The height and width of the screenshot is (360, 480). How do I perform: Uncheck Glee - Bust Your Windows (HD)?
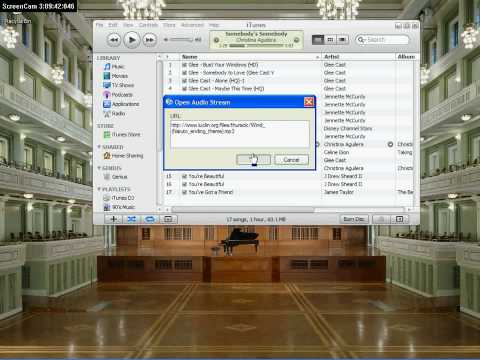coord(184,65)
